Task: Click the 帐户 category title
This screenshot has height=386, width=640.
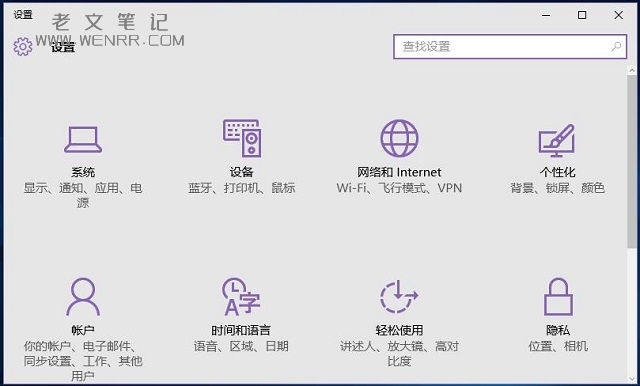Action: [x=83, y=330]
